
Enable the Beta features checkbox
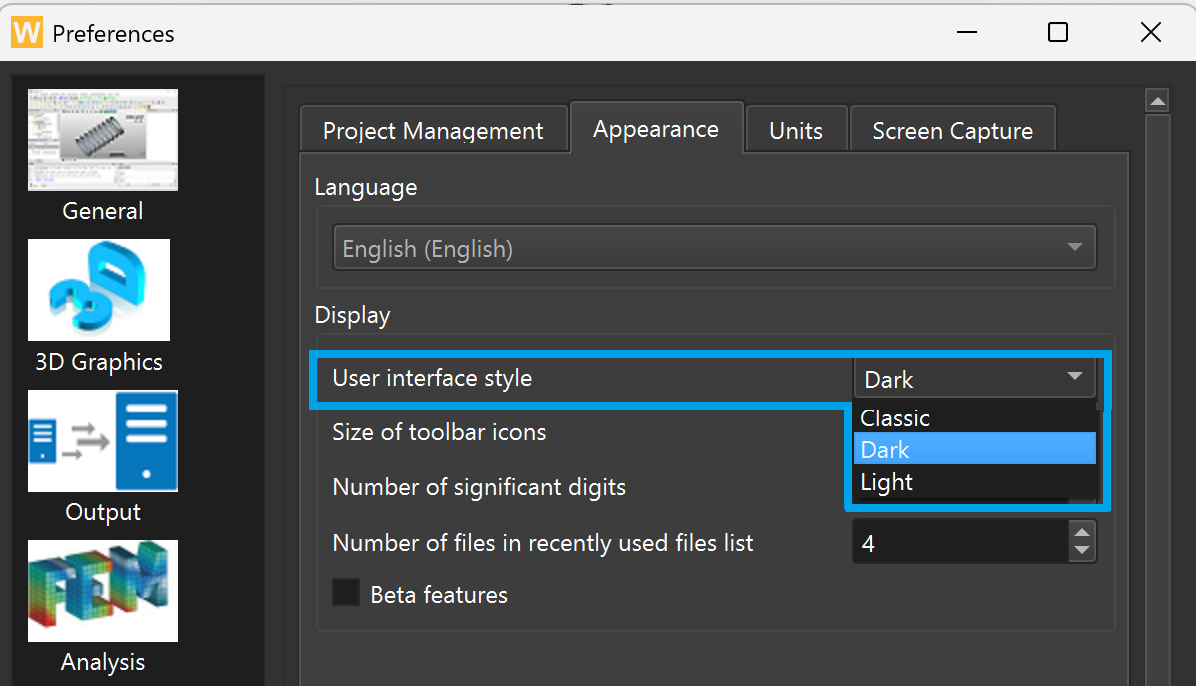(x=346, y=593)
